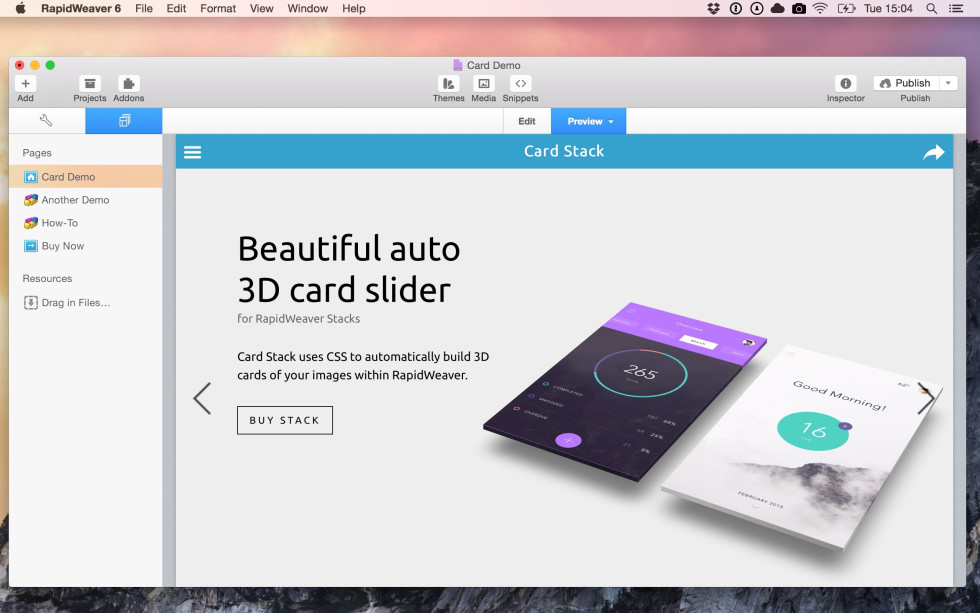Click the battery status icon

[x=846, y=8]
